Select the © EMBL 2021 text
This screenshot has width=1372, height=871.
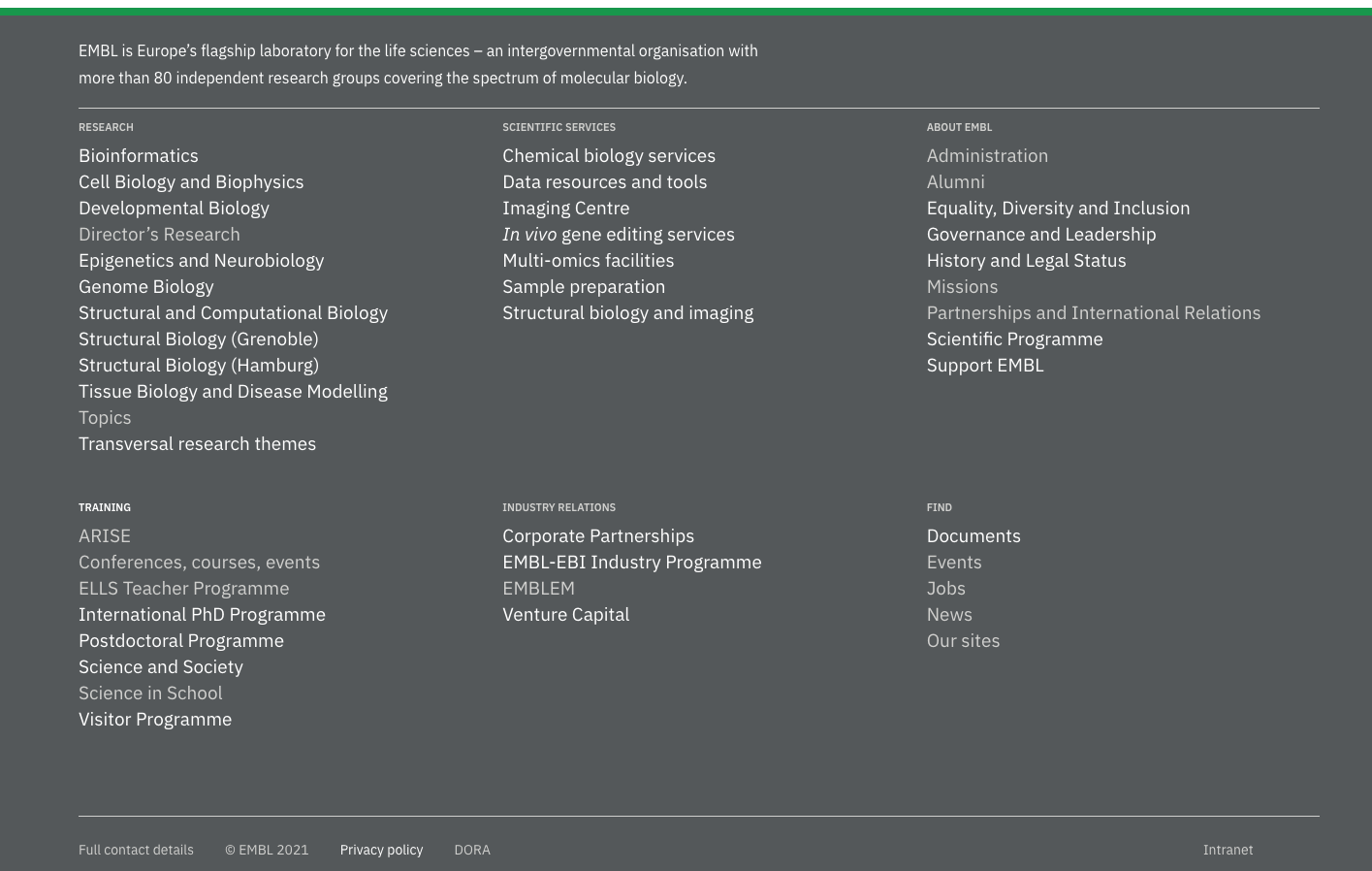[x=267, y=850]
